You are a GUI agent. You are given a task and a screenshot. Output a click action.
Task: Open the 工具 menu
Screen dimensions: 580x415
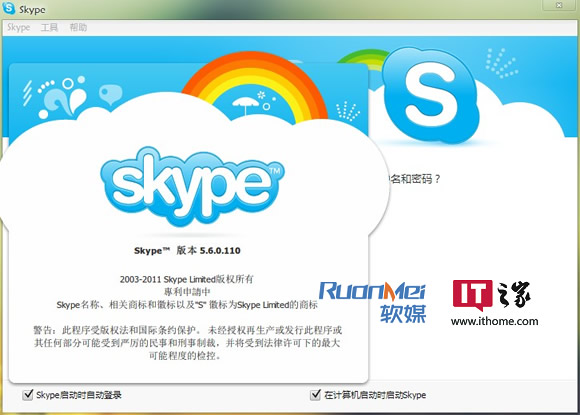tap(49, 27)
